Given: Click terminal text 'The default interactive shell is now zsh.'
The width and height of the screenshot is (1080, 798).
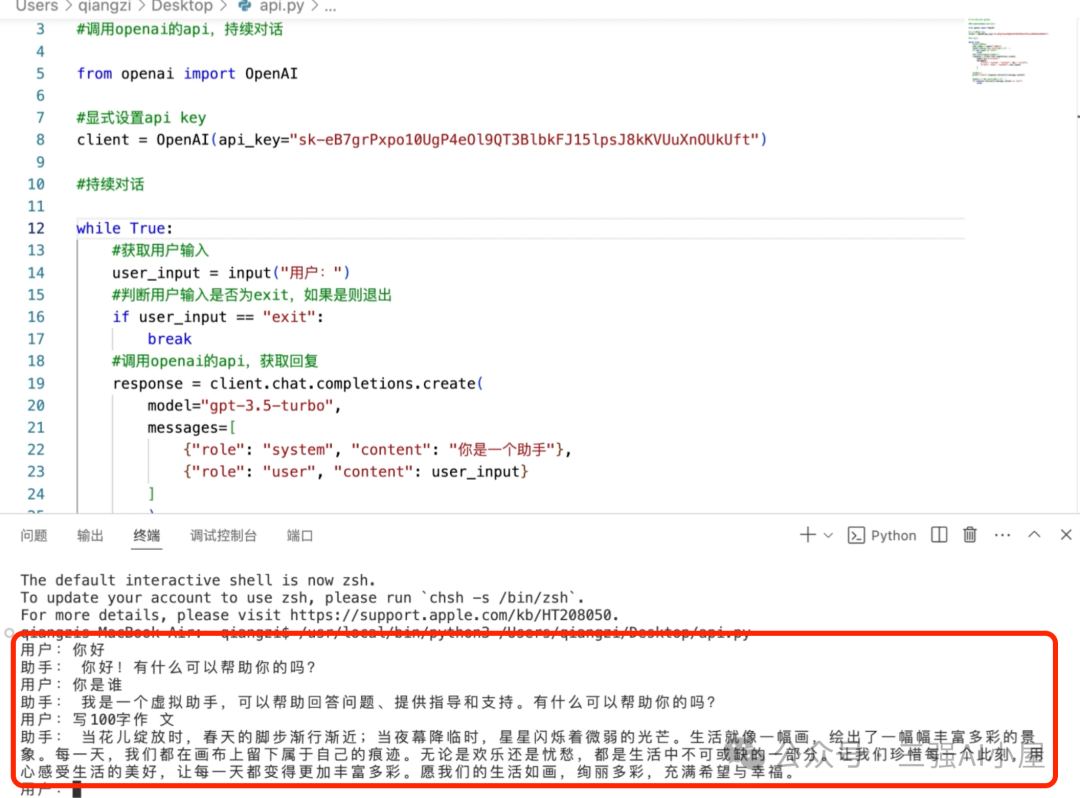Looking at the screenshot, I should tap(198, 580).
